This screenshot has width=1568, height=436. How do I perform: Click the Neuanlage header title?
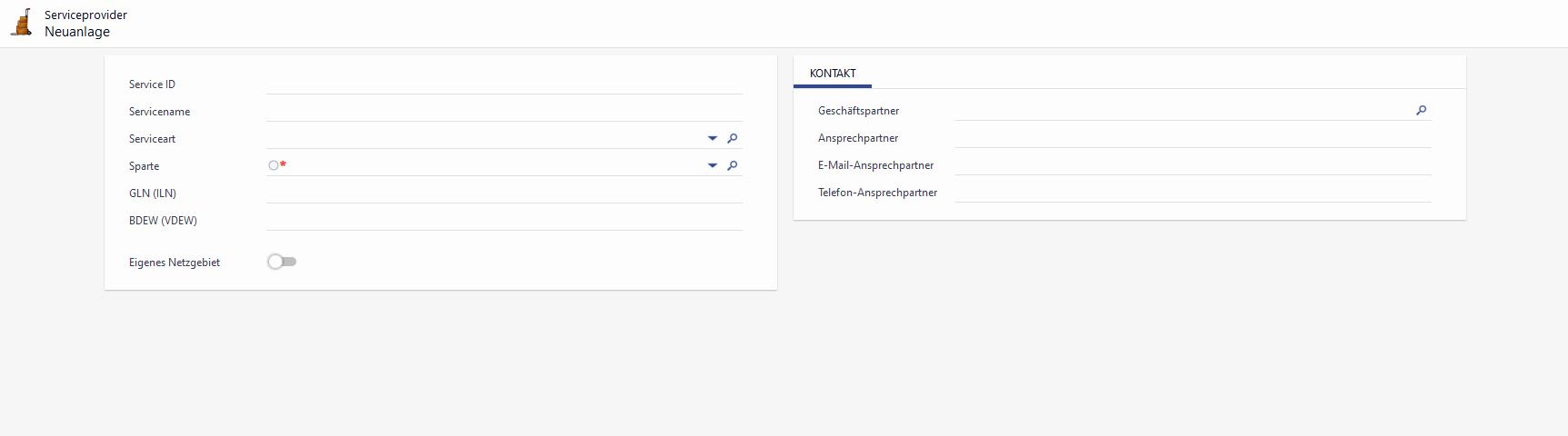pos(77,32)
